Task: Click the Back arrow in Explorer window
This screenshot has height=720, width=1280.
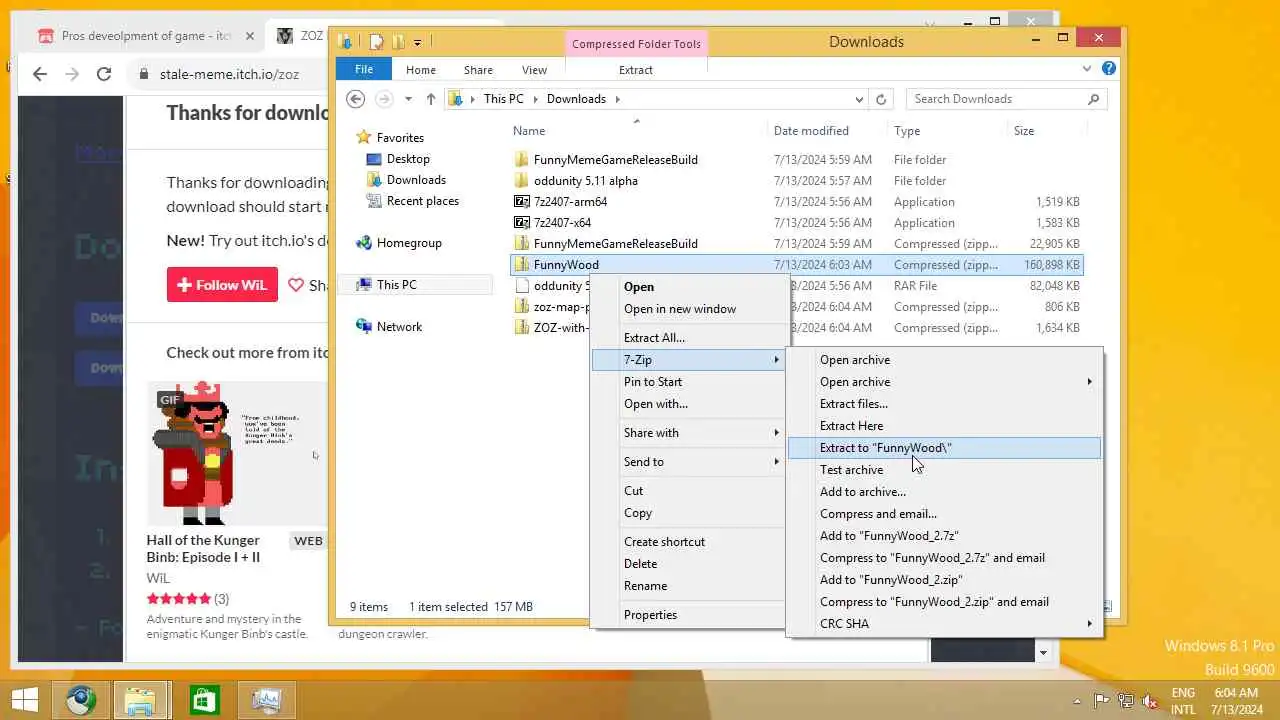Action: point(355,99)
